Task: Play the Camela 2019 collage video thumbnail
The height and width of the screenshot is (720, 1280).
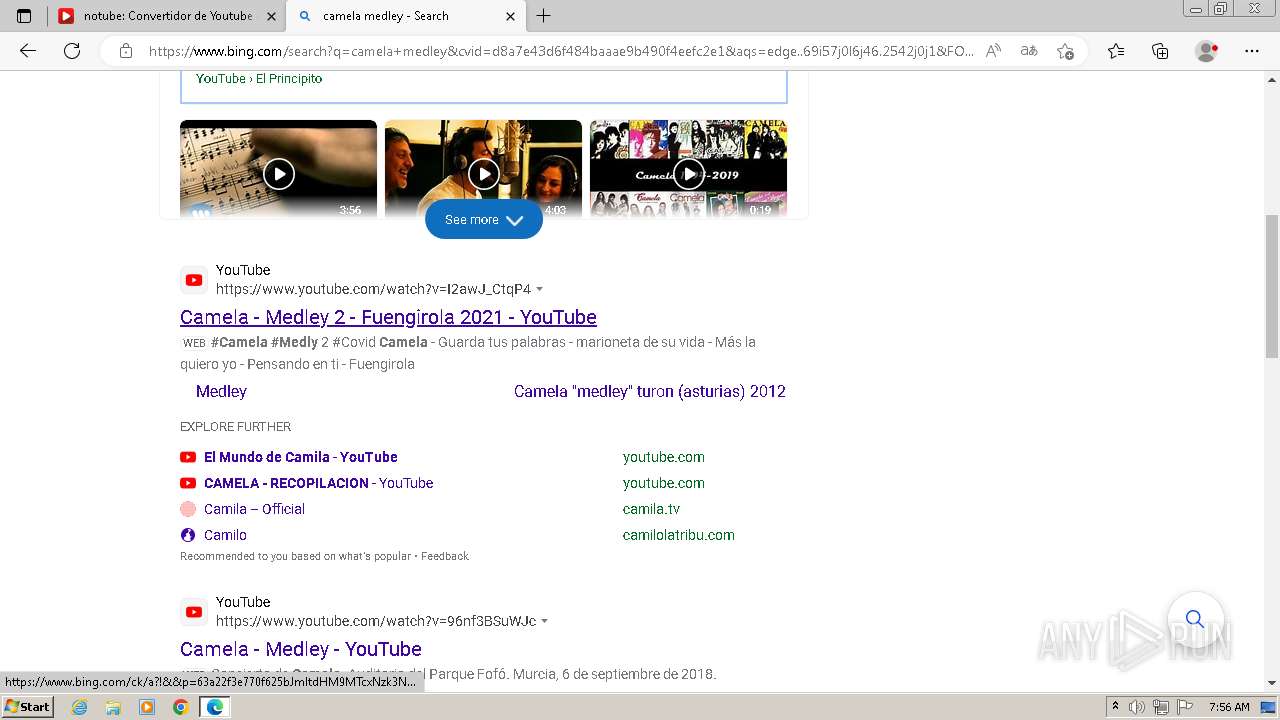Action: [x=688, y=168]
